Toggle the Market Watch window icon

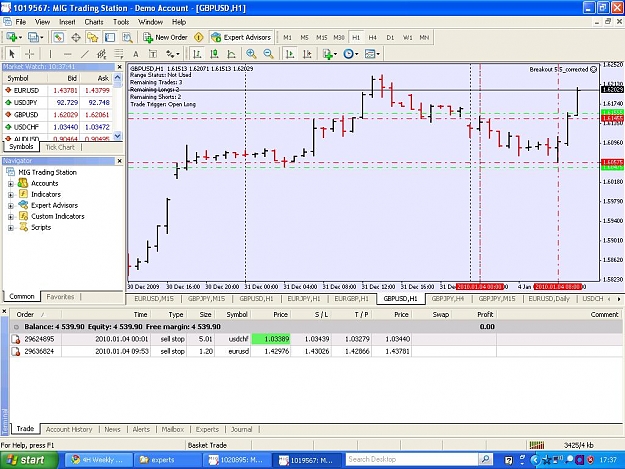click(59, 37)
